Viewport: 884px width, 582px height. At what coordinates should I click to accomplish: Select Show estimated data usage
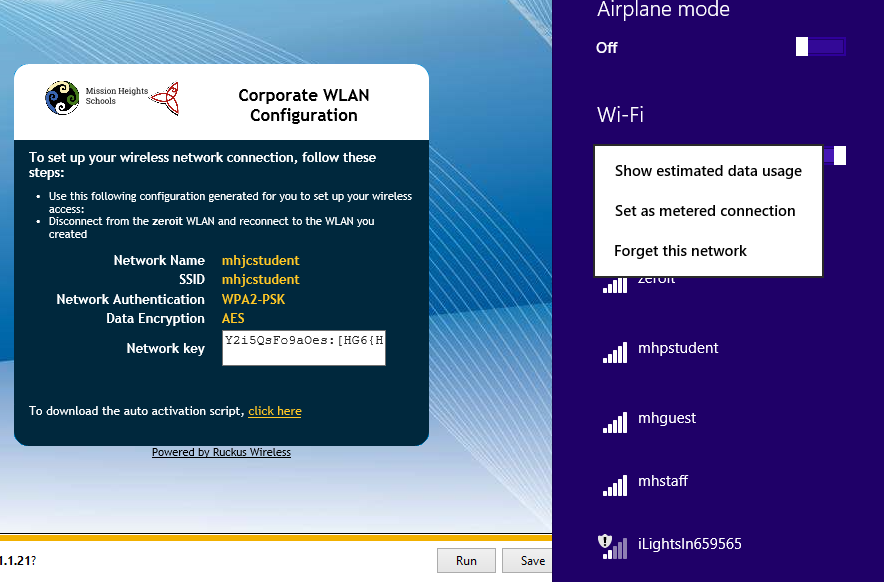click(708, 171)
